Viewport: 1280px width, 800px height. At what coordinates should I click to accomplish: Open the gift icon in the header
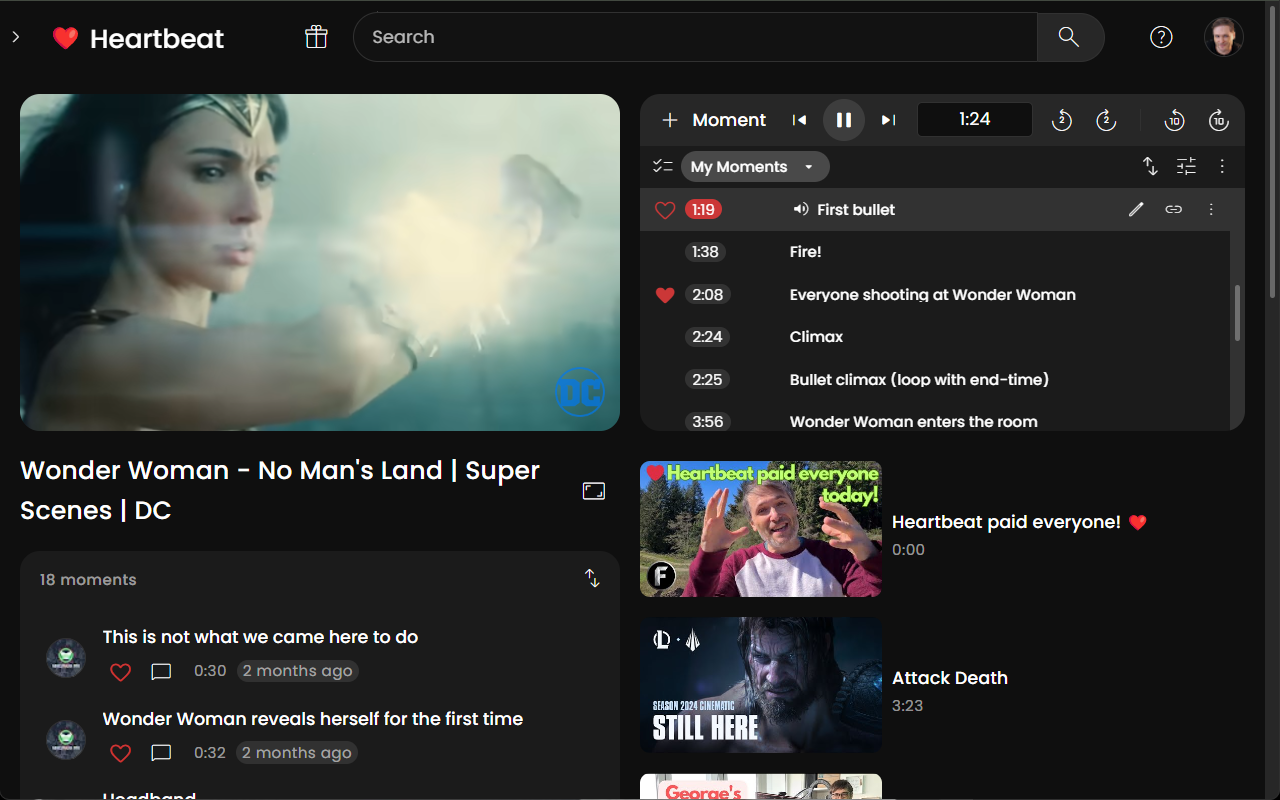316,37
